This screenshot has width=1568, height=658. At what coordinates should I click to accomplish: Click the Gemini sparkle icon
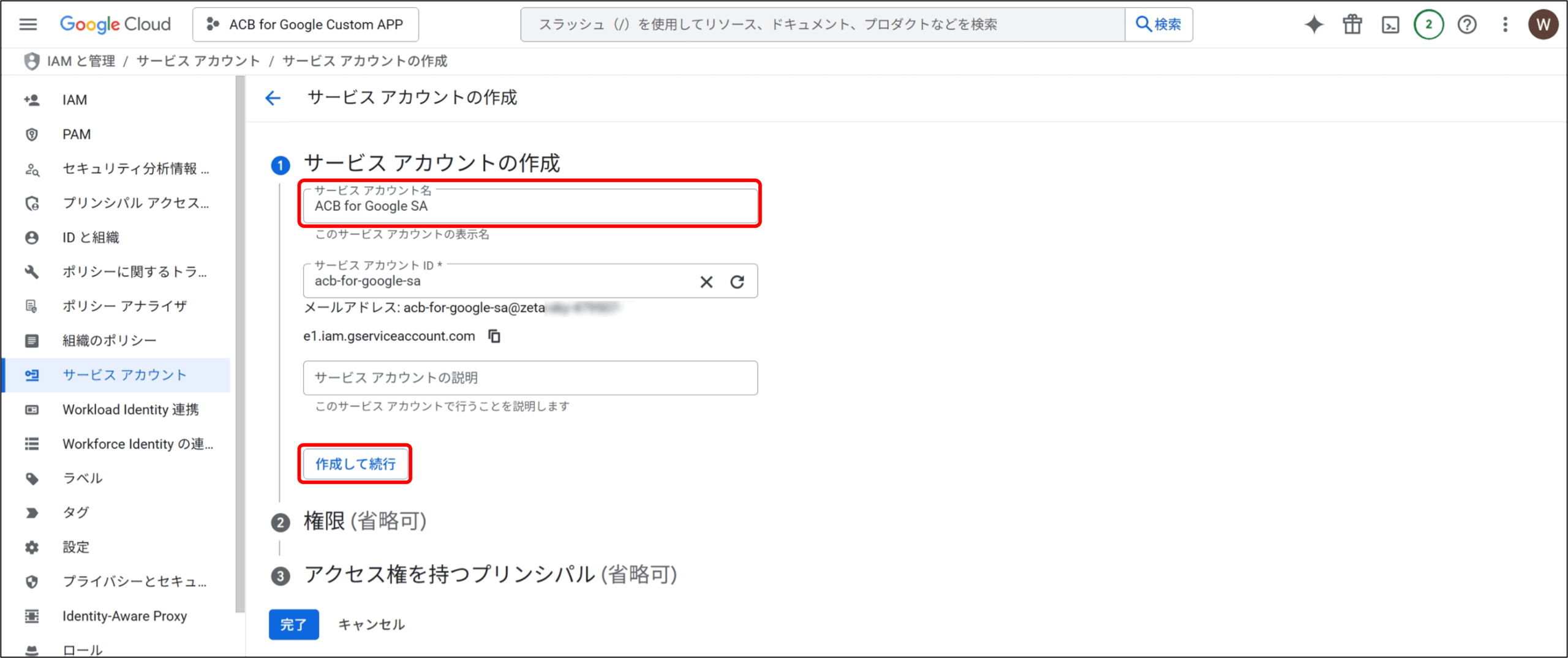point(1313,25)
